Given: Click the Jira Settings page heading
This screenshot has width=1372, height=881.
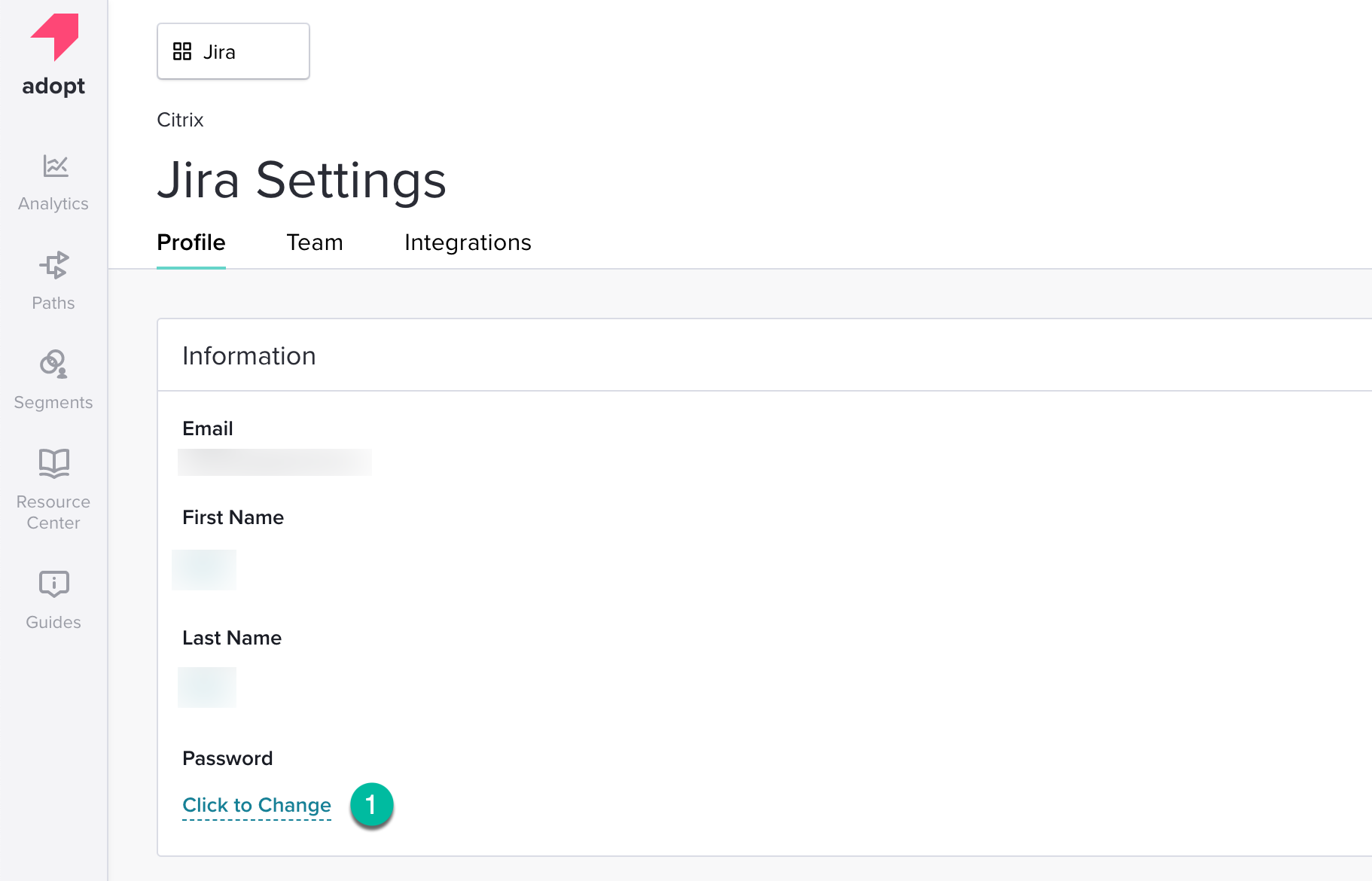Looking at the screenshot, I should coord(301,180).
